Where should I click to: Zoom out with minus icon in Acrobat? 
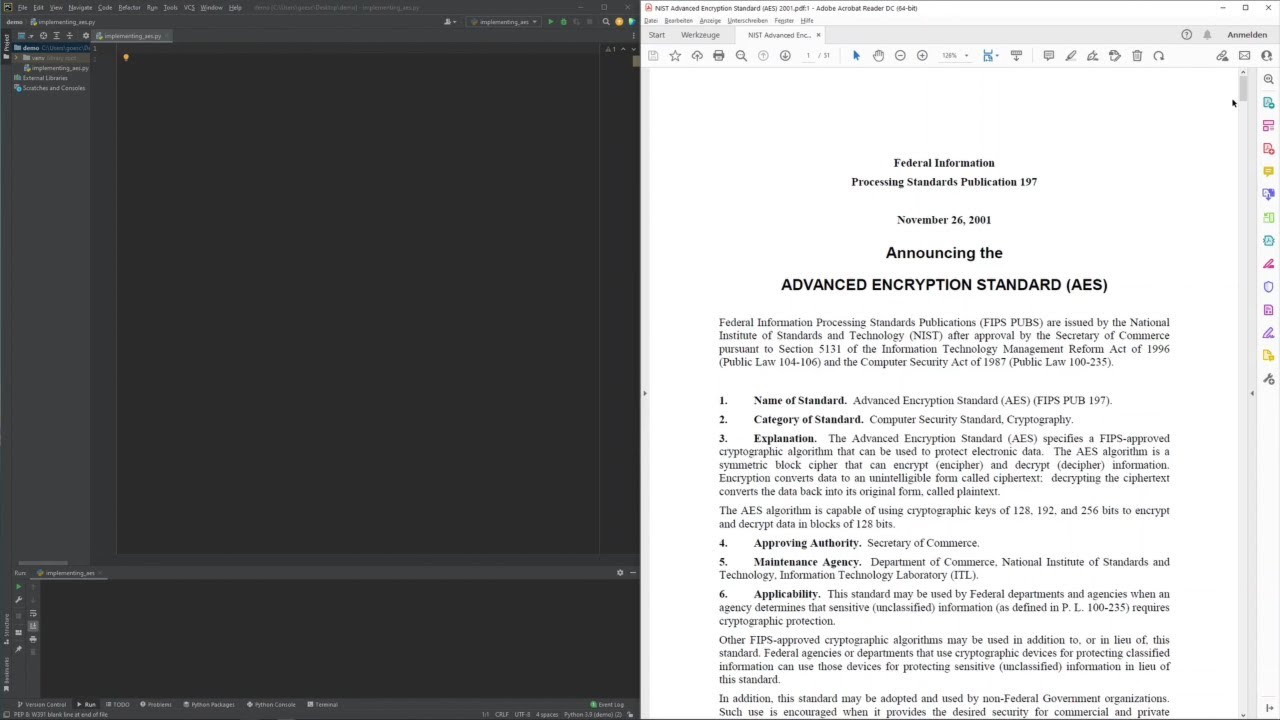(x=900, y=56)
